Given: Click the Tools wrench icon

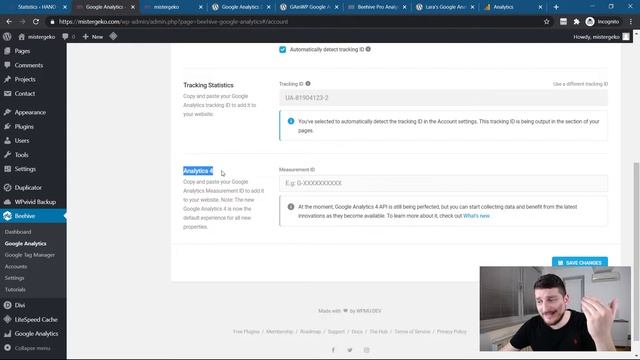Looking at the screenshot, I should 7,155.
